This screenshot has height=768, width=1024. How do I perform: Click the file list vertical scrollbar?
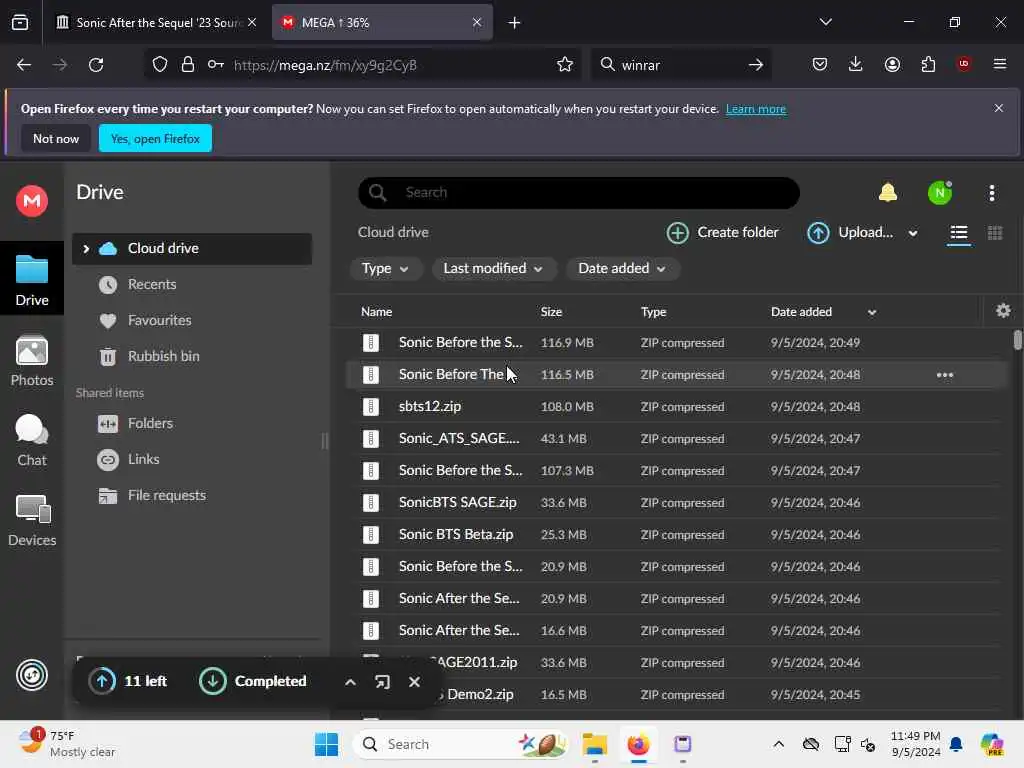click(x=1017, y=340)
